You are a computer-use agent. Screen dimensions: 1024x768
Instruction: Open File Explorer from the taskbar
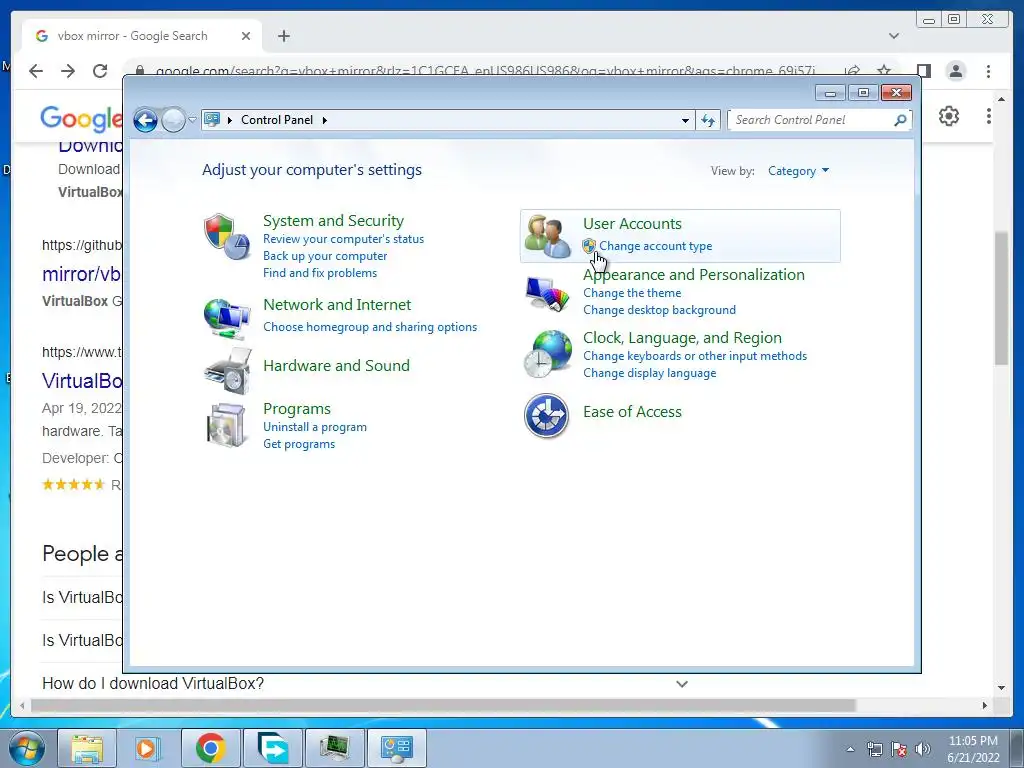point(87,748)
